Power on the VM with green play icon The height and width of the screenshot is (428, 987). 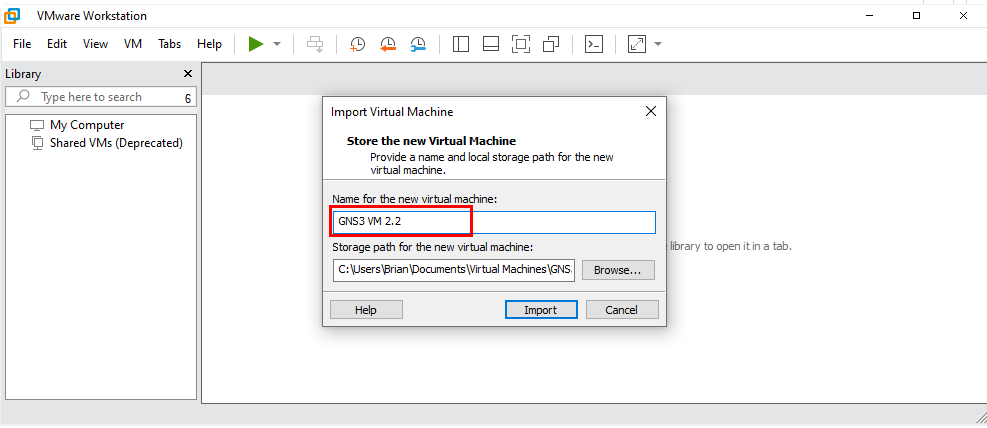[256, 44]
